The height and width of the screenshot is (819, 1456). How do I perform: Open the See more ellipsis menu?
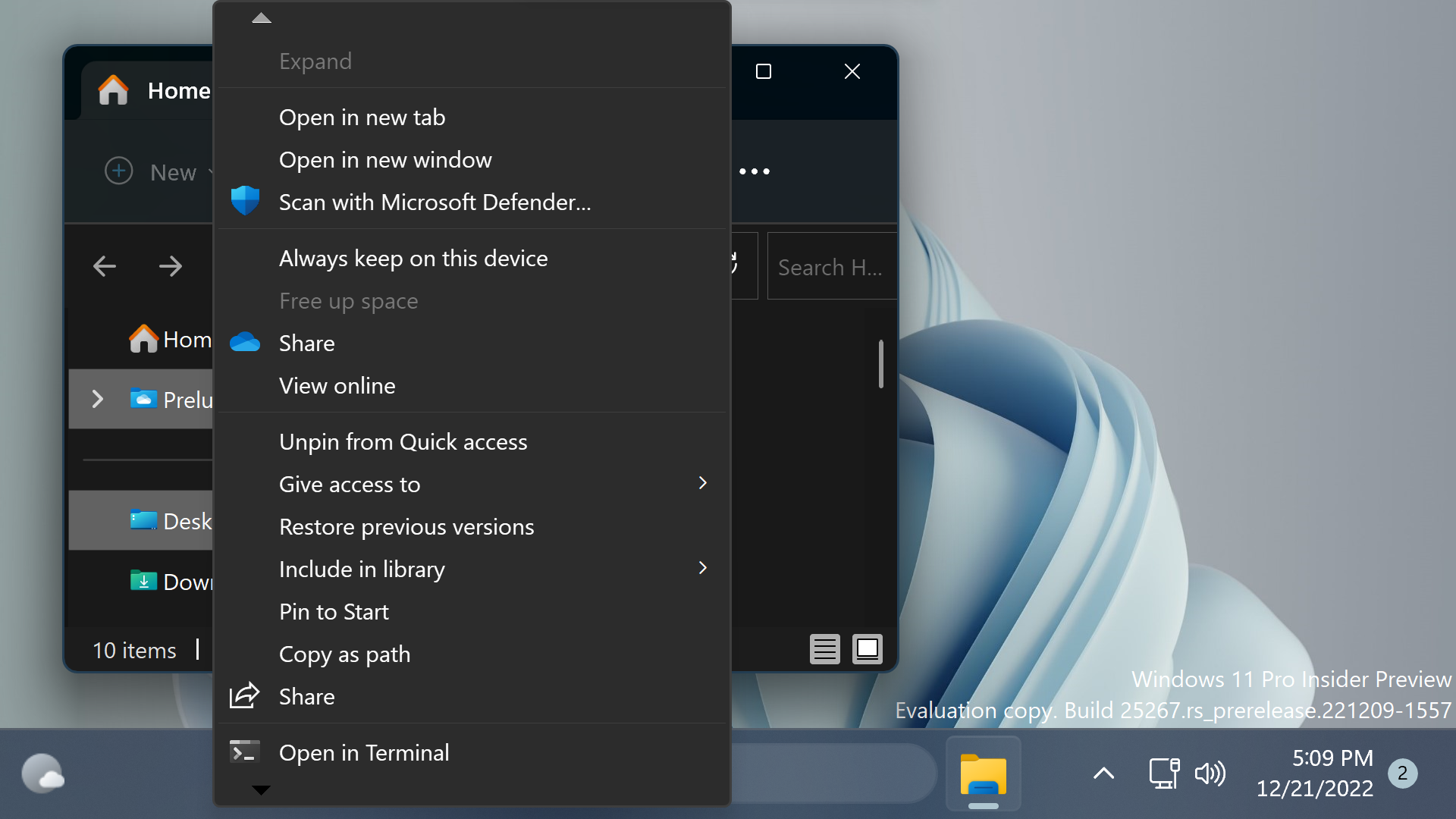[x=755, y=171]
